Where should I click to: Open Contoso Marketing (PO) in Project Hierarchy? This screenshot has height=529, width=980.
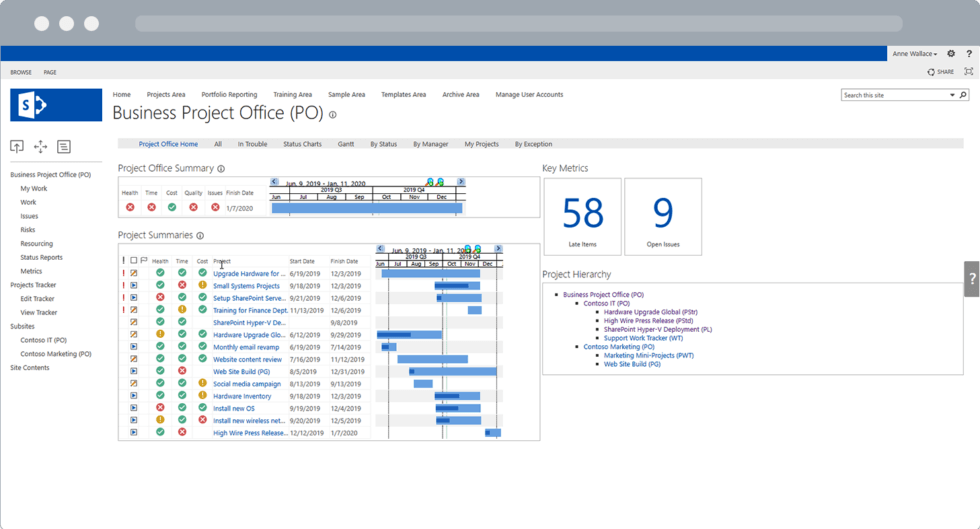pos(619,347)
